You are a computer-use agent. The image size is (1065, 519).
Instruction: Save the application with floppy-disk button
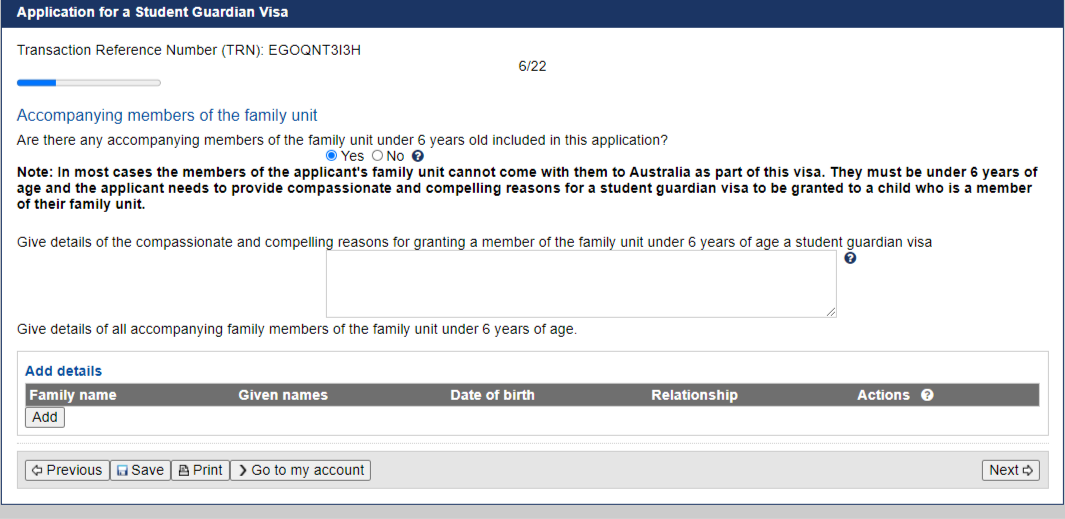pos(140,470)
